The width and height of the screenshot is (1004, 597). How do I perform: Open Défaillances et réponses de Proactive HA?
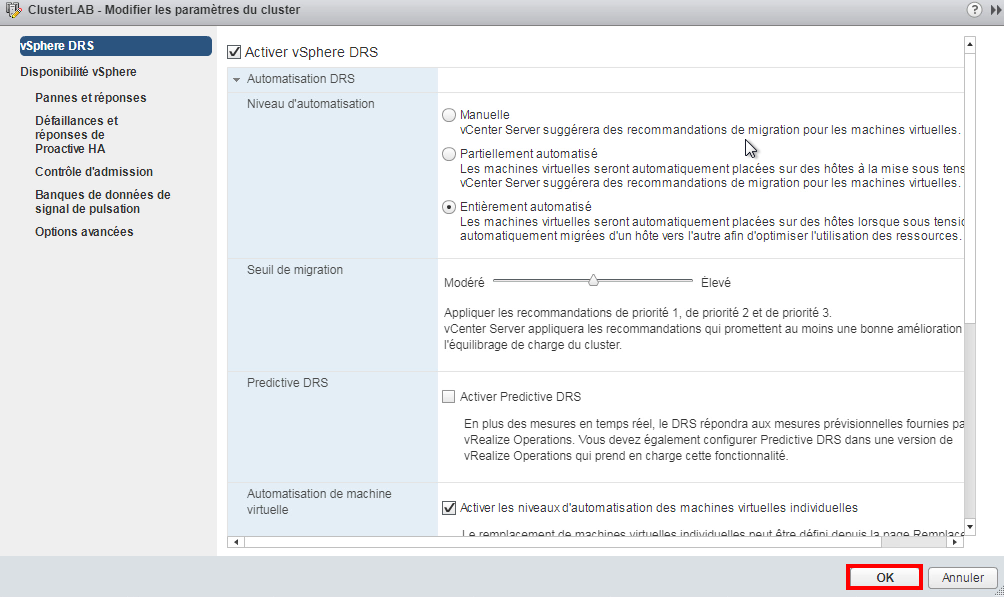click(77, 135)
